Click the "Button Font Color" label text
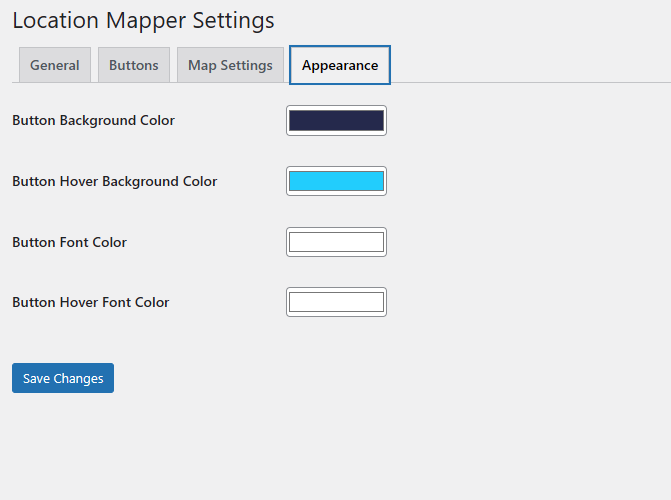The height and width of the screenshot is (500, 671). pyautogui.click(x=69, y=242)
